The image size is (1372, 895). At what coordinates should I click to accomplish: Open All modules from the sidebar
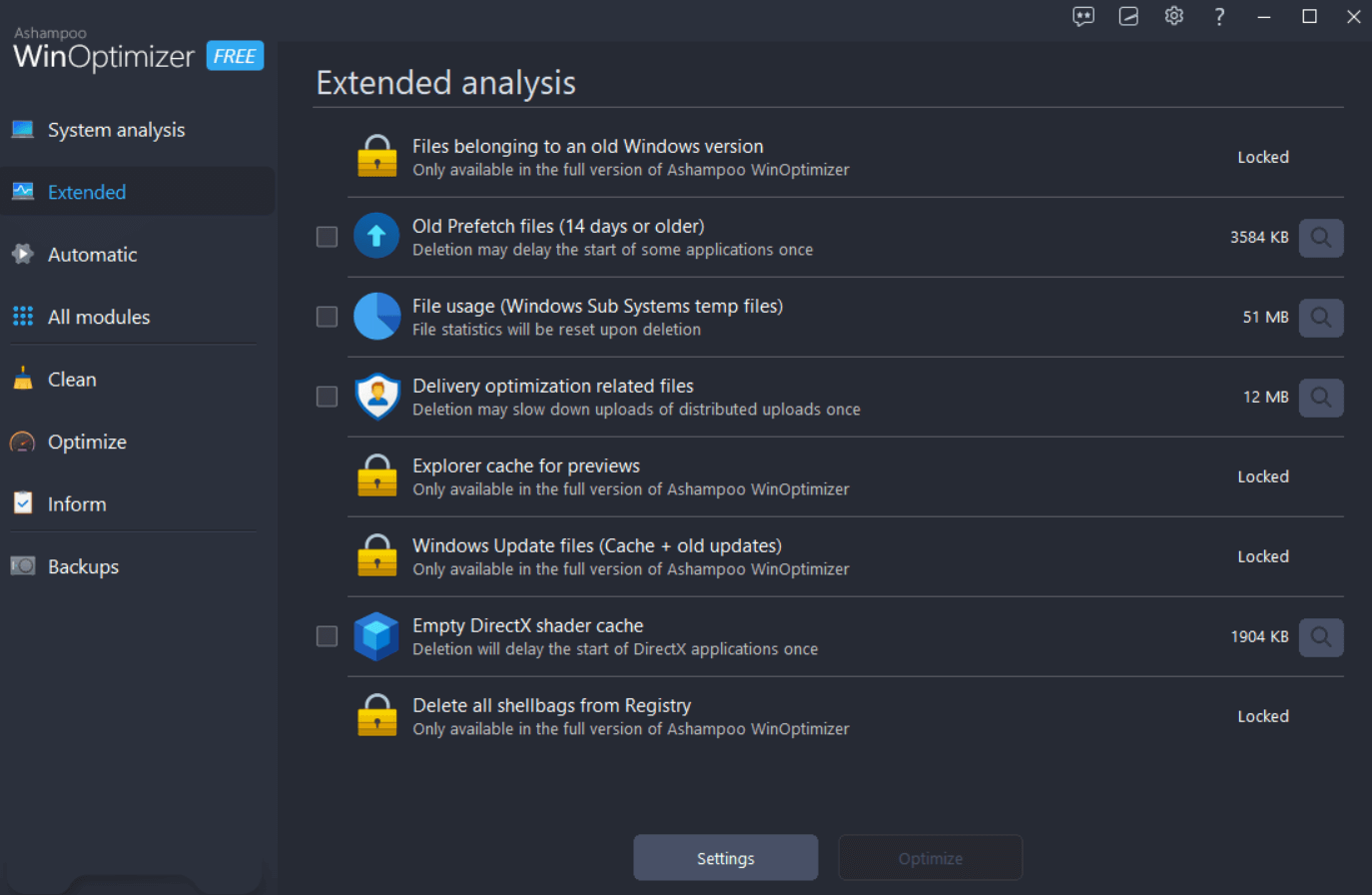99,317
